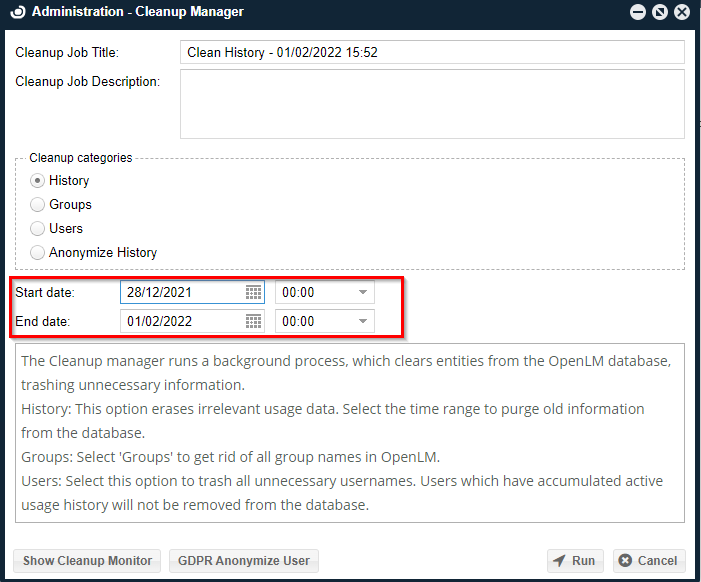701x582 pixels.
Task: Click GDPR Anonymize User button
Action: tap(243, 561)
